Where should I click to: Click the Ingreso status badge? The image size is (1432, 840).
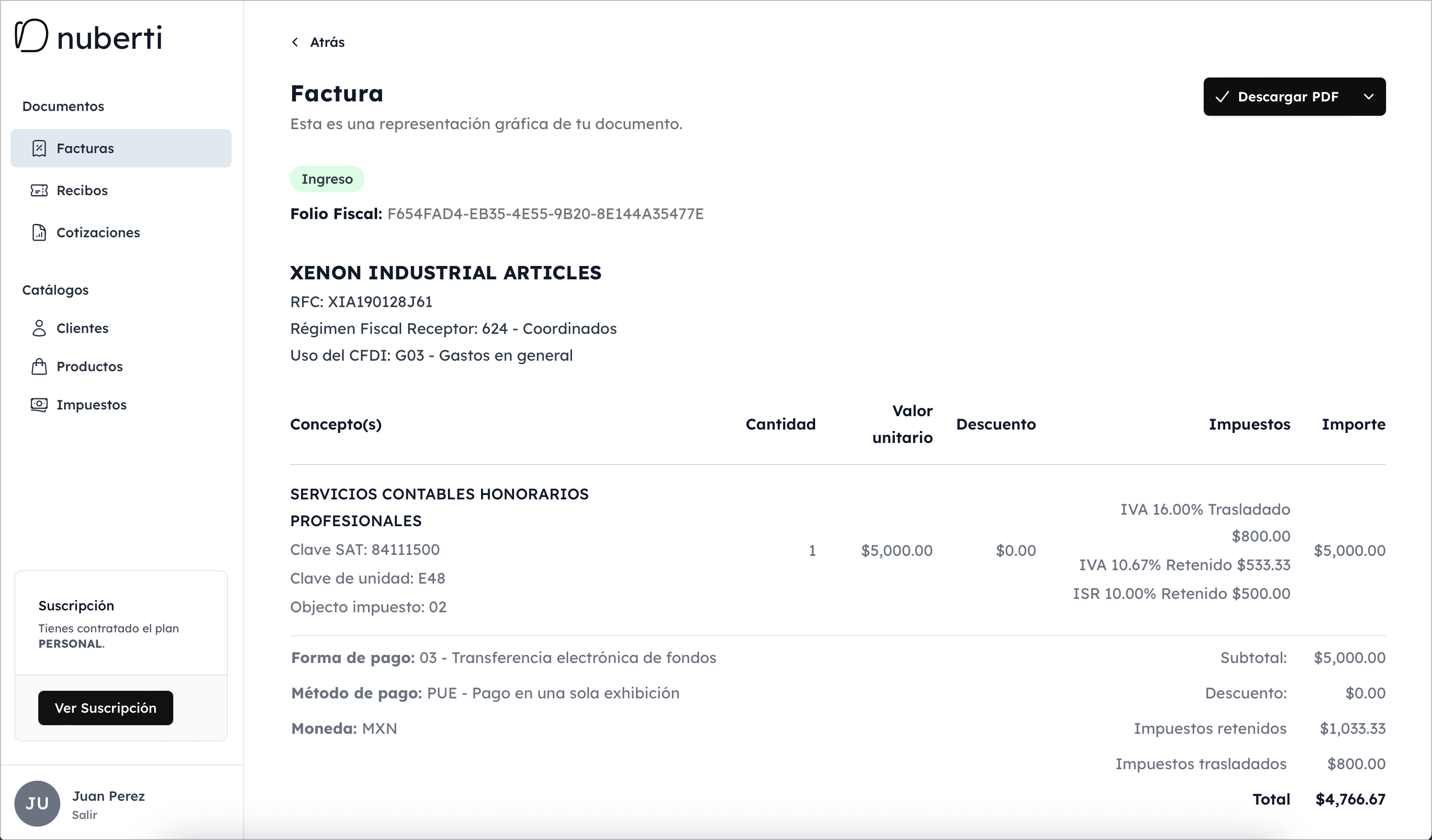click(327, 179)
